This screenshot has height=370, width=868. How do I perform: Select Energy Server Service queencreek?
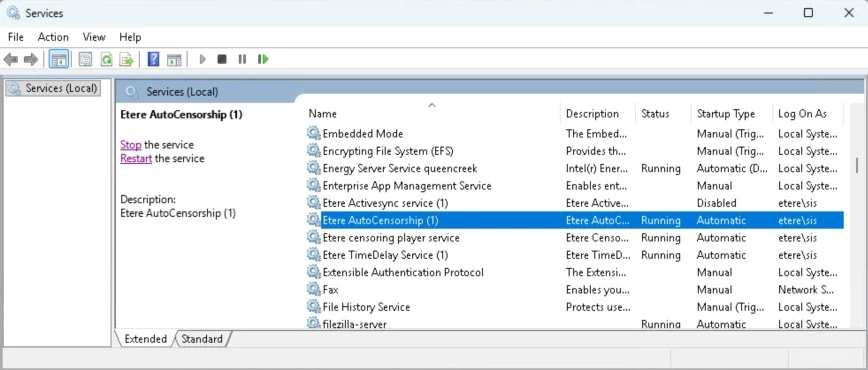[400, 168]
